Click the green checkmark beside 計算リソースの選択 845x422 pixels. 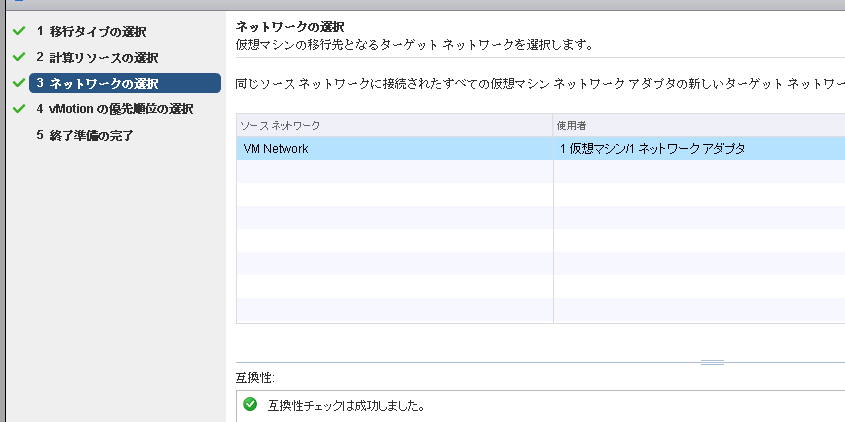click(18, 57)
